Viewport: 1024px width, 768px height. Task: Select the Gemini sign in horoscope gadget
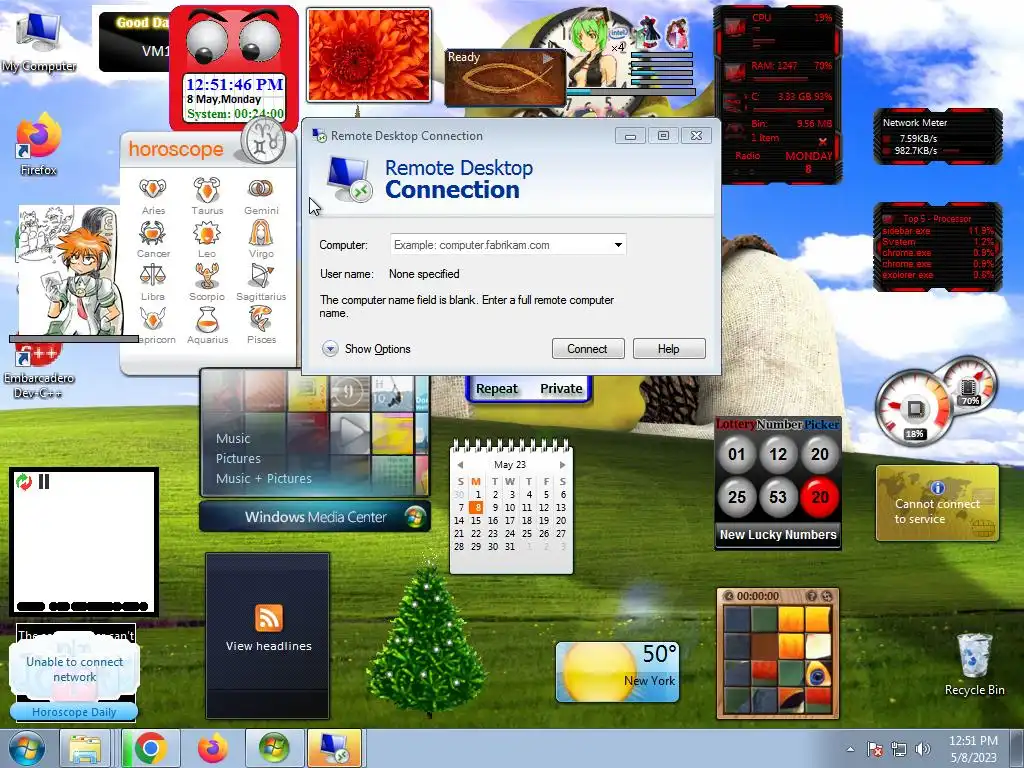pyautogui.click(x=261, y=196)
